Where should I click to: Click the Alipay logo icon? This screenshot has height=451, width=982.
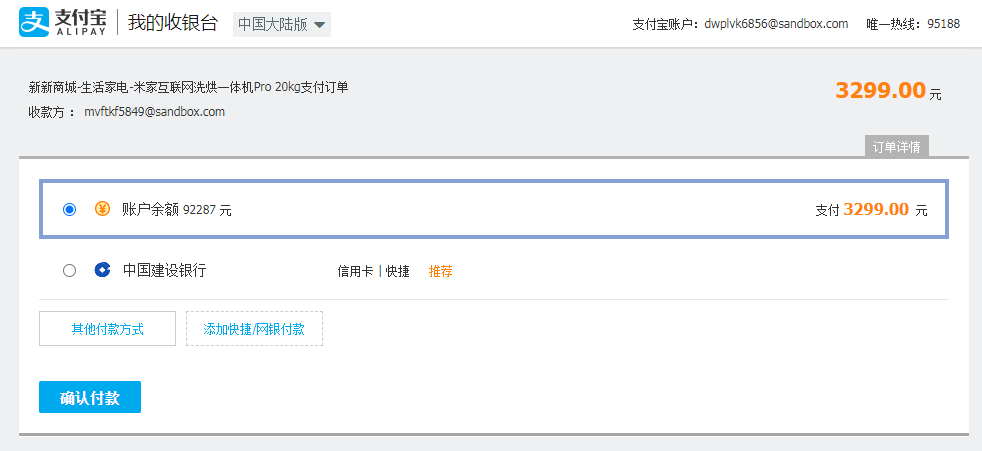pos(34,23)
